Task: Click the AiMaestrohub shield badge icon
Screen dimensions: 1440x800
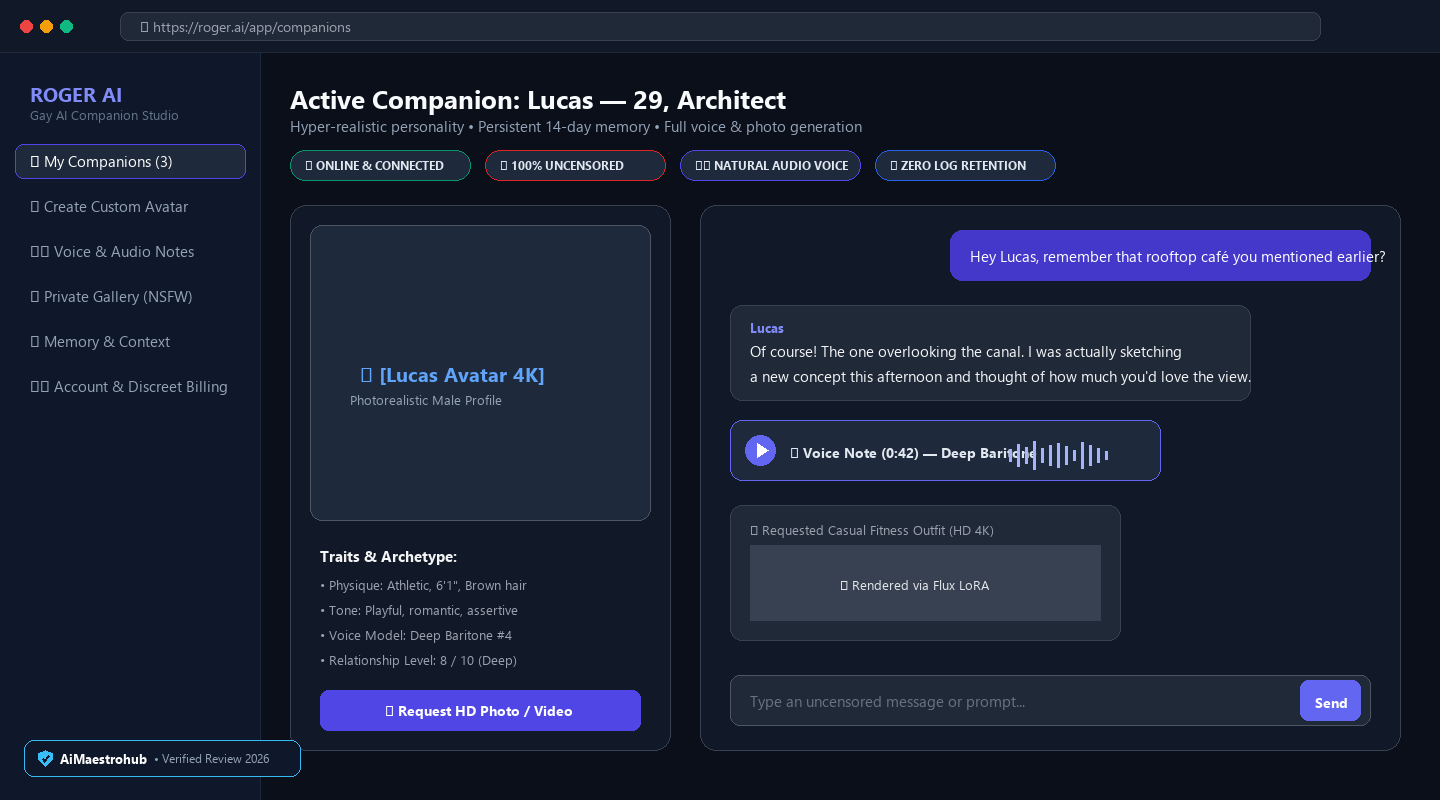Action: pyautogui.click(x=45, y=759)
